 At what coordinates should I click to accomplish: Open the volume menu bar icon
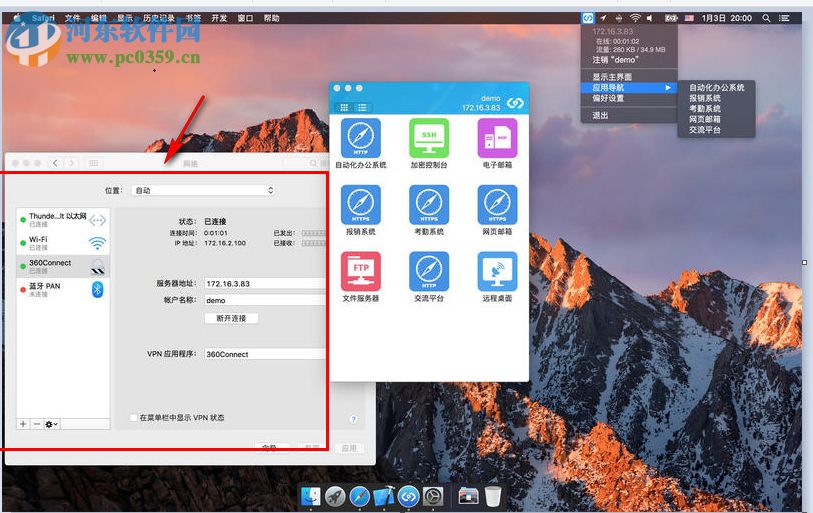[650, 18]
